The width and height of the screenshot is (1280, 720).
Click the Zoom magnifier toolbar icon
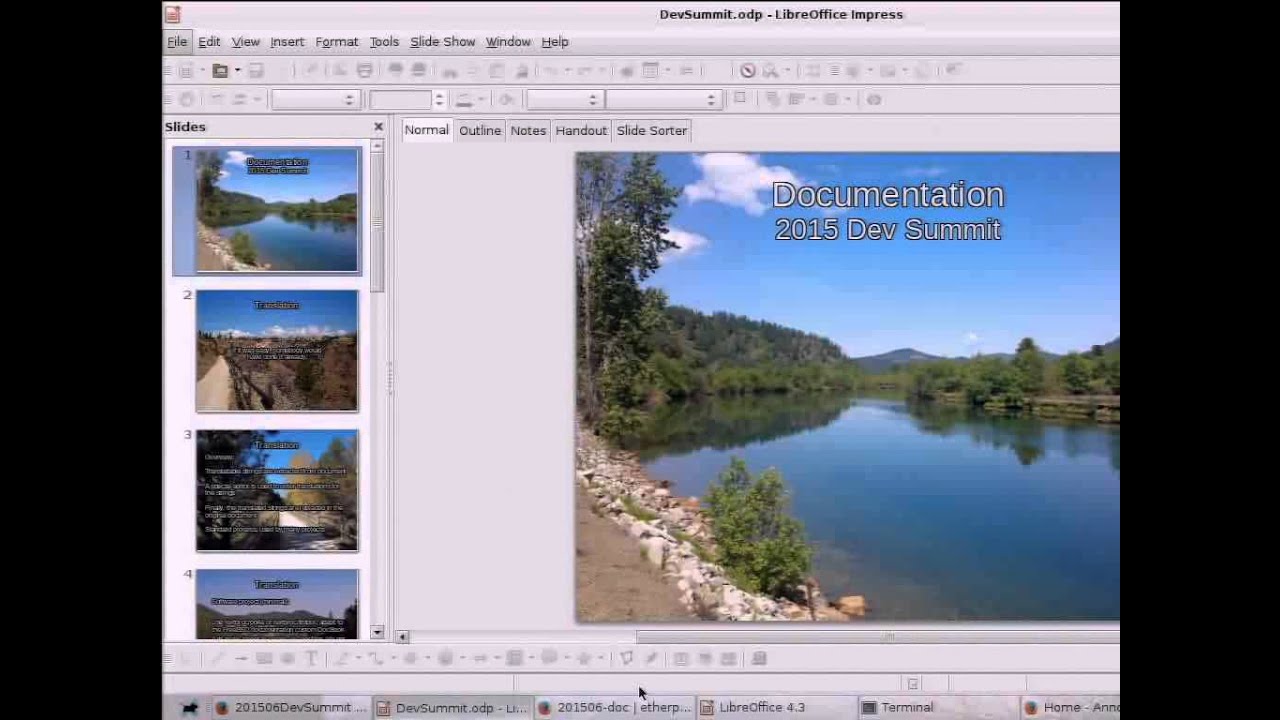(x=769, y=70)
